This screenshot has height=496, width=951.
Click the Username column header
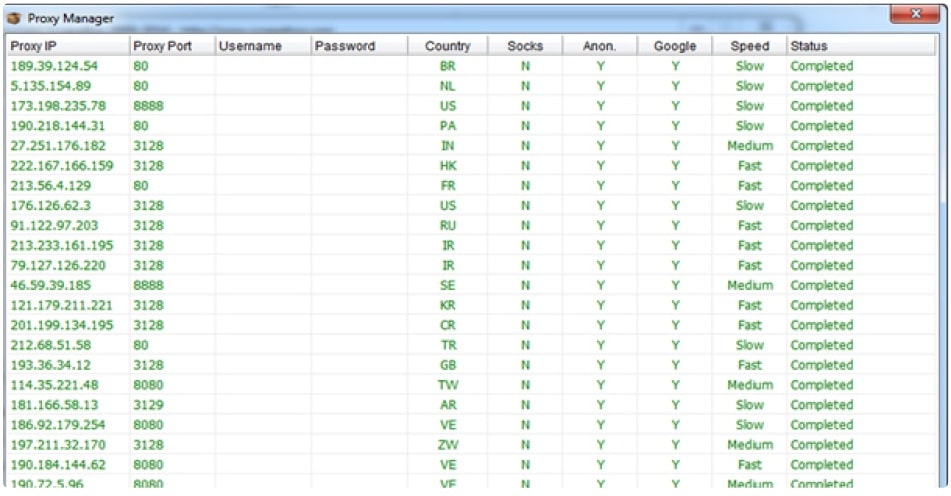[263, 45]
